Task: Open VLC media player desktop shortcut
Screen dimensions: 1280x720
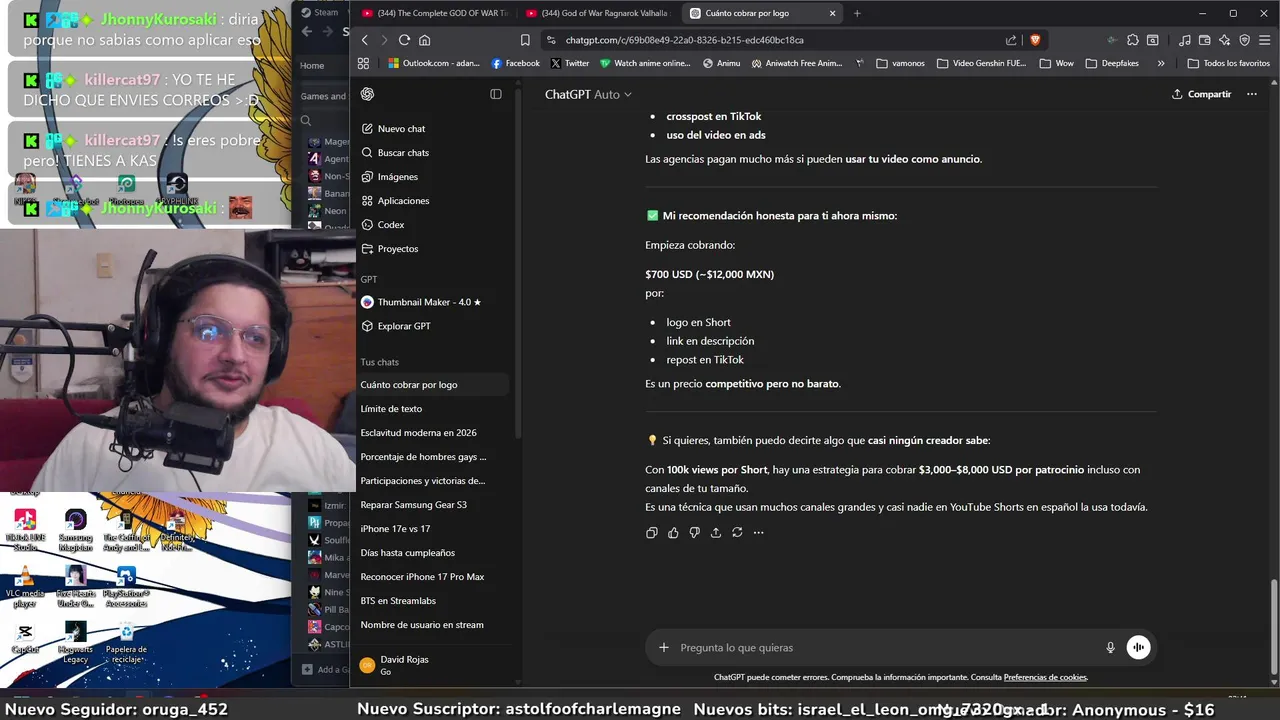Action: pyautogui.click(x=25, y=587)
